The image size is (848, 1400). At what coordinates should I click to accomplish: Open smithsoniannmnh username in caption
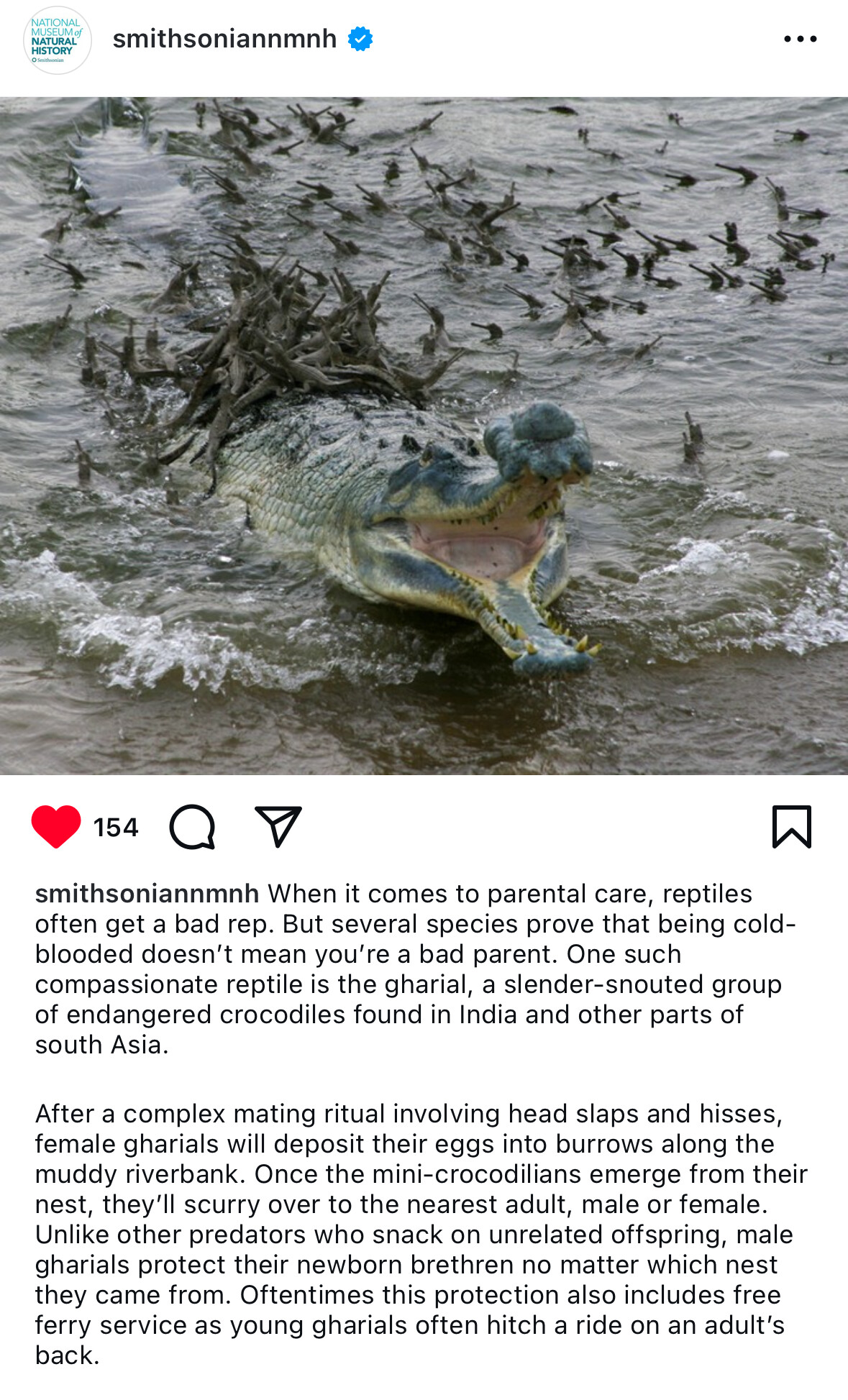point(147,893)
